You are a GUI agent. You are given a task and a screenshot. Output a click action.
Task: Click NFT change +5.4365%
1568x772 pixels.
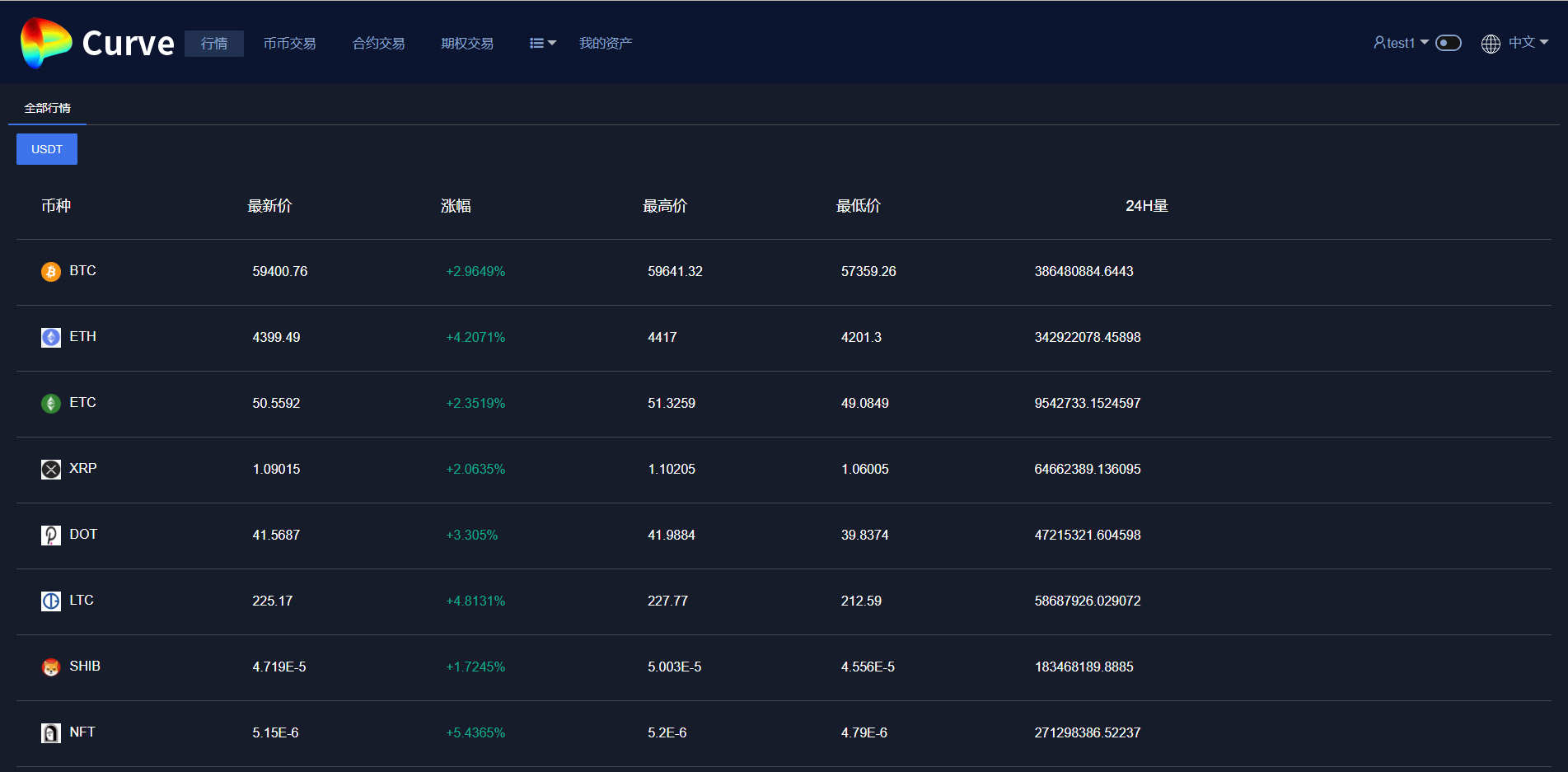click(475, 733)
